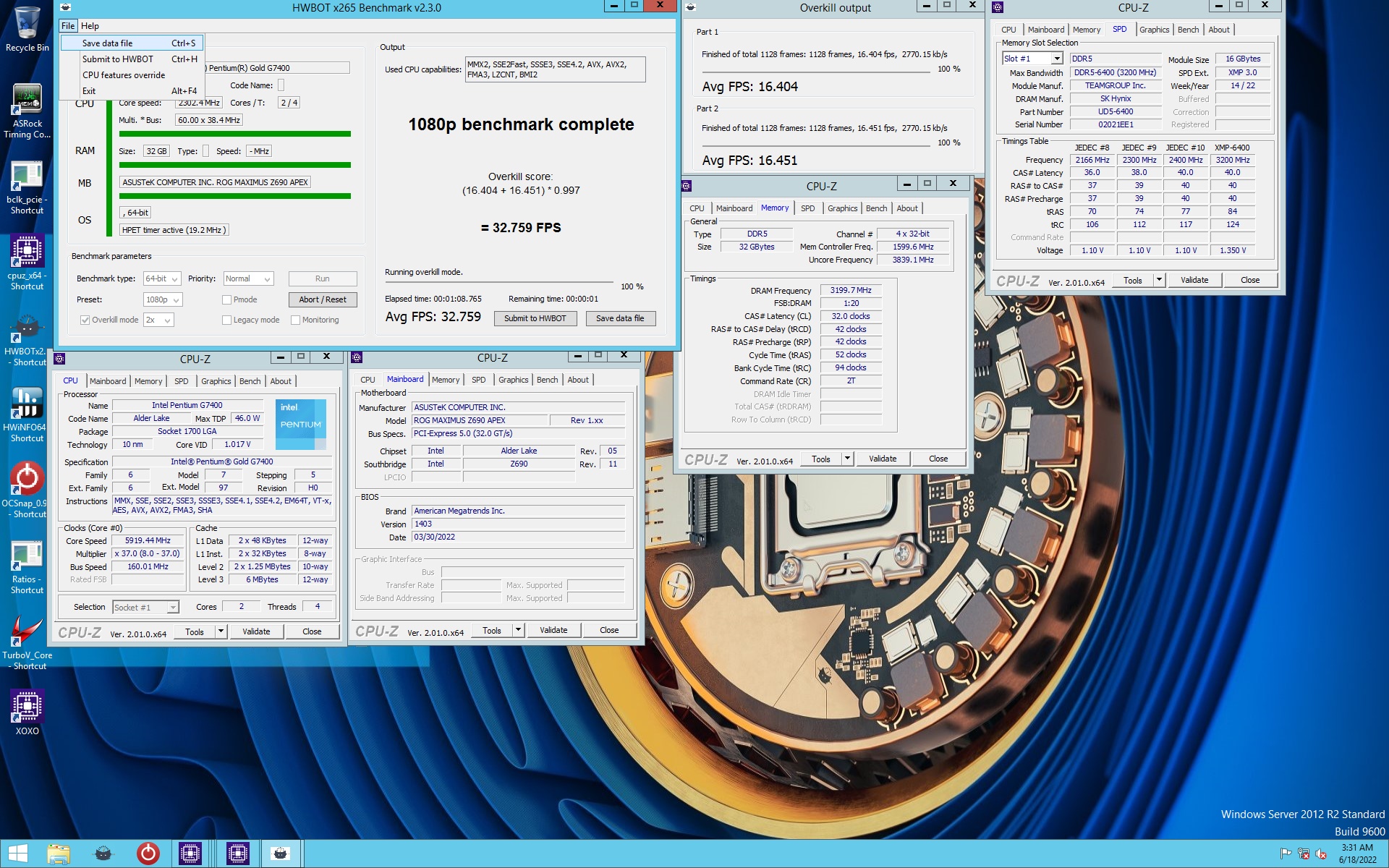This screenshot has height=868, width=1389.
Task: Switch to Graphics tab in CPU-Z Memory window
Action: 842,208
